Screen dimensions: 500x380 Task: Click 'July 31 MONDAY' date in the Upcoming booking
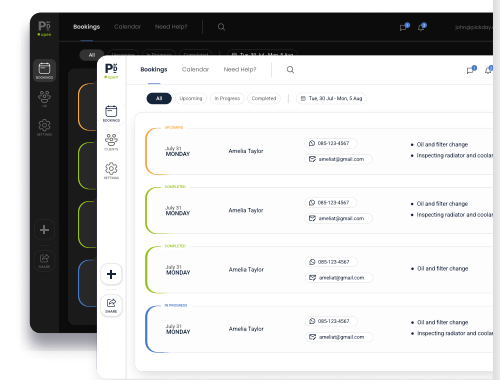click(178, 151)
